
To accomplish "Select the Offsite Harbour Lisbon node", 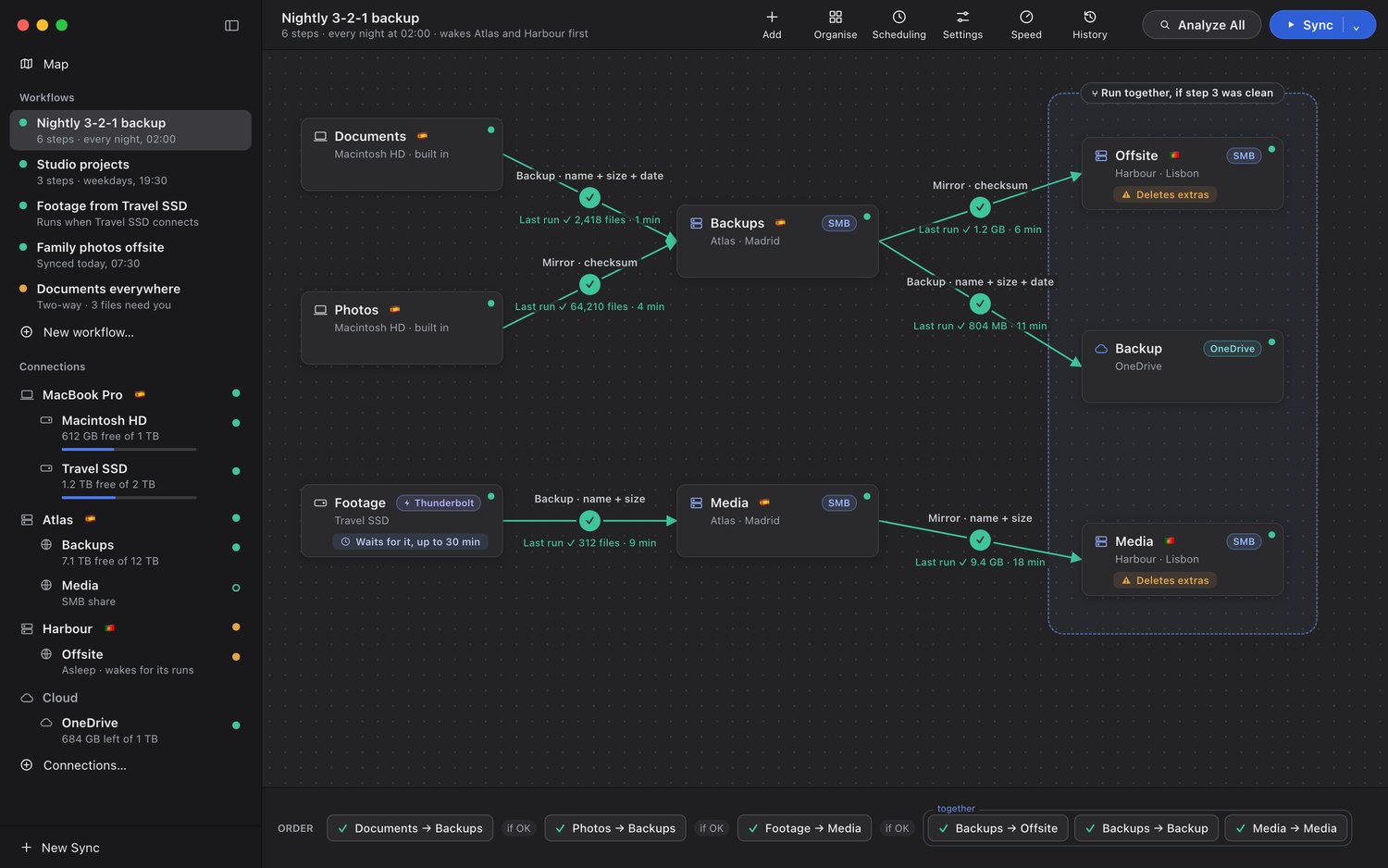I will [1182, 173].
